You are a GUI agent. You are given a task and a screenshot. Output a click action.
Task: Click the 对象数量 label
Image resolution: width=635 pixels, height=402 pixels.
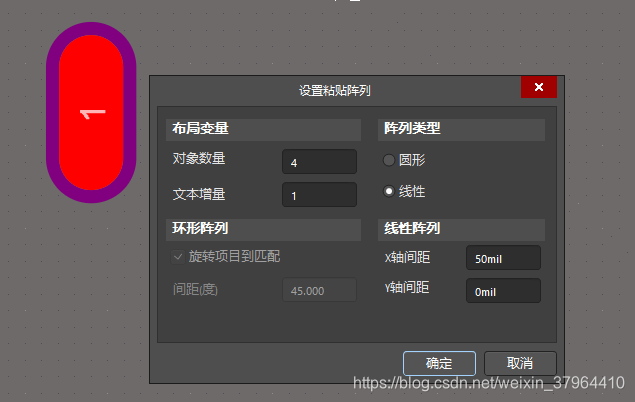[x=199, y=158]
